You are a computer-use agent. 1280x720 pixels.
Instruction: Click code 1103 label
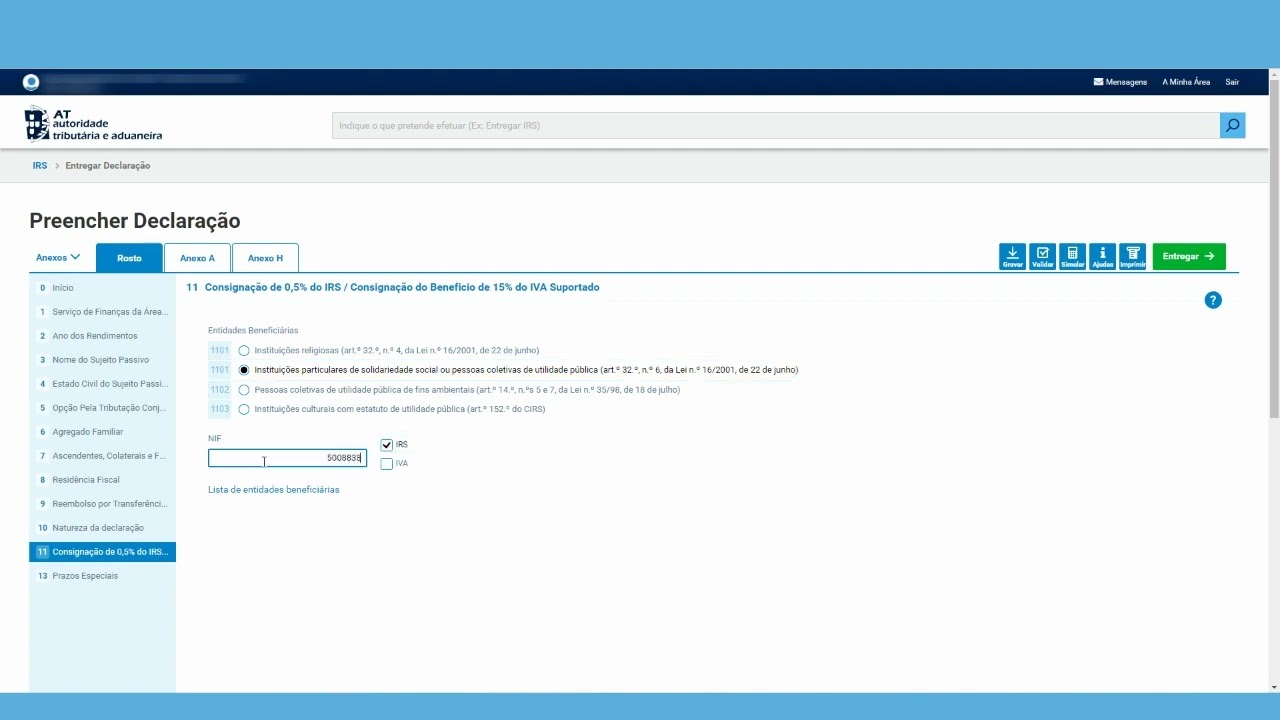point(219,409)
